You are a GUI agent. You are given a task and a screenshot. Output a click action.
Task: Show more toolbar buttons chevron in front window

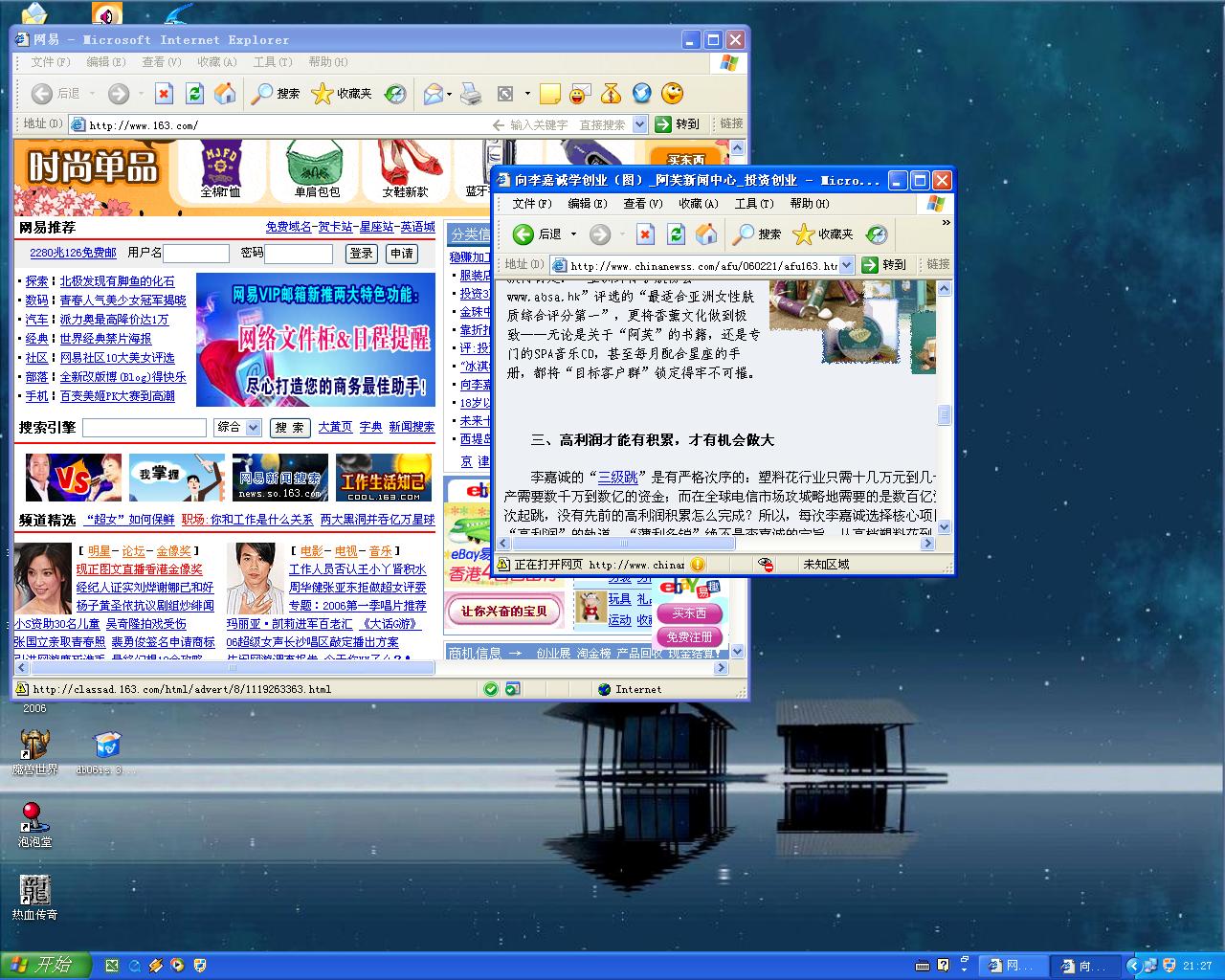[946, 223]
